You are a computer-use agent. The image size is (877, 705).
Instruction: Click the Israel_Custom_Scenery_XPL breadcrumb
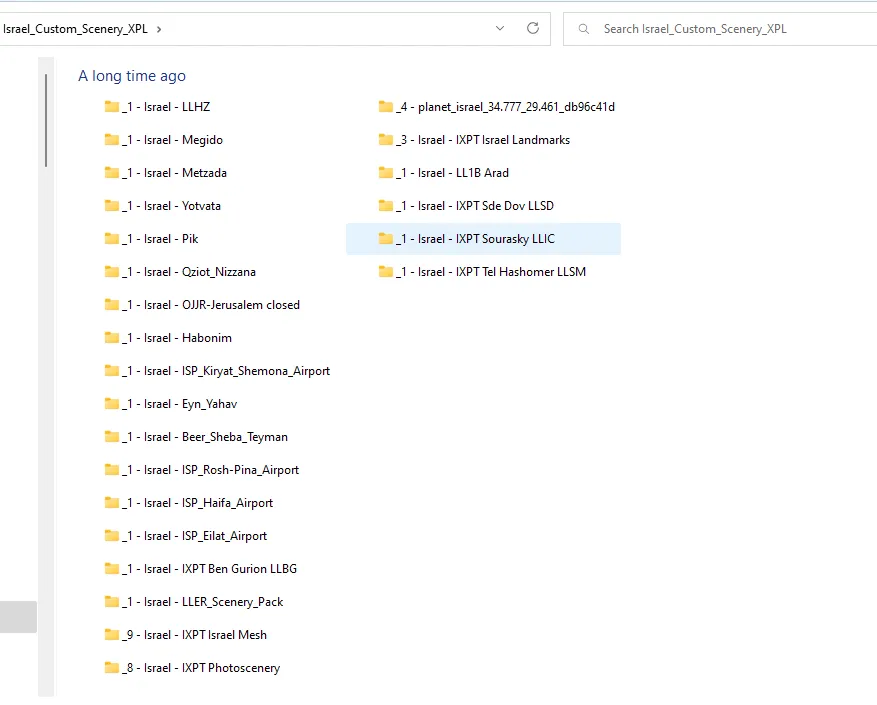(x=75, y=29)
